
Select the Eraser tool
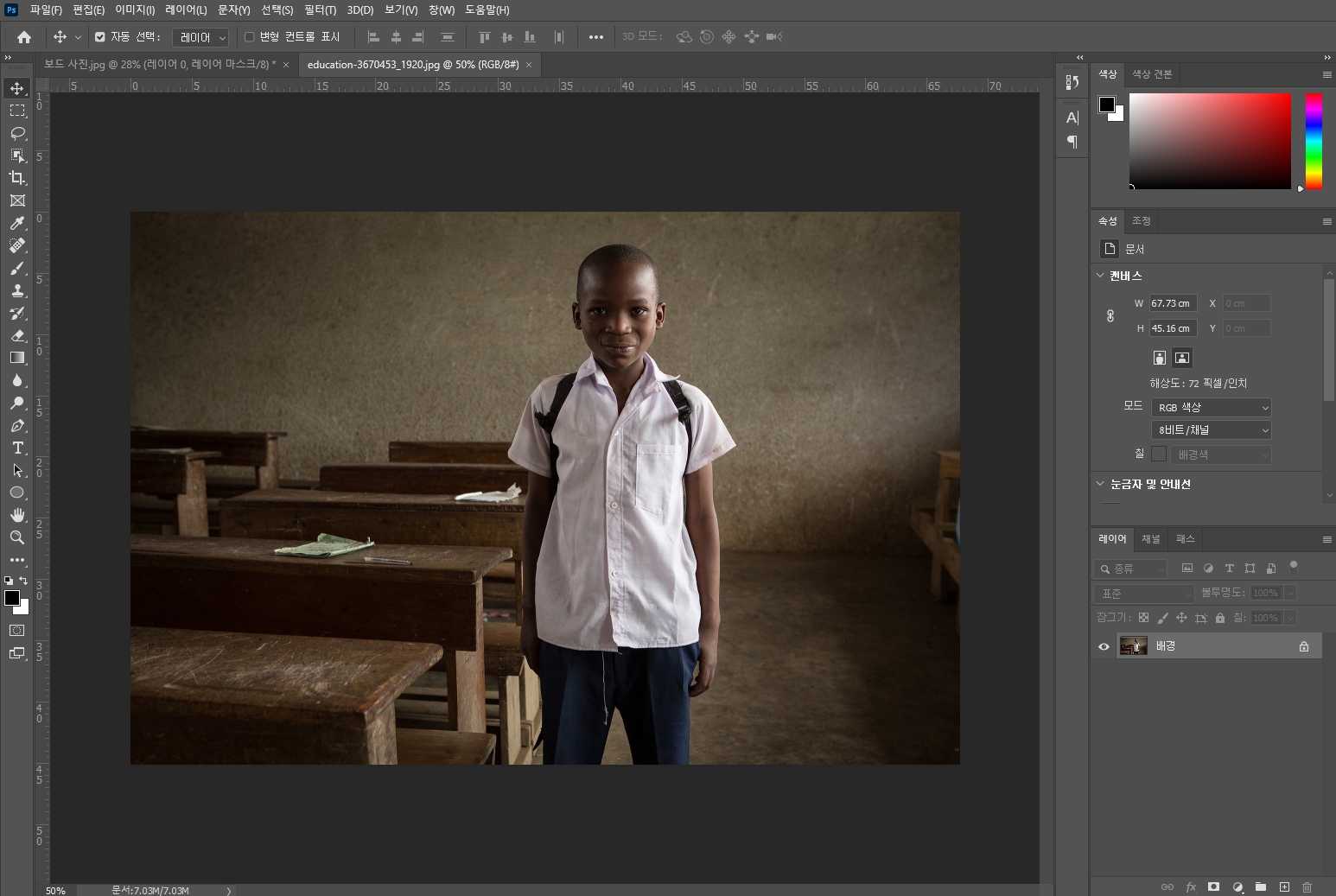click(16, 335)
